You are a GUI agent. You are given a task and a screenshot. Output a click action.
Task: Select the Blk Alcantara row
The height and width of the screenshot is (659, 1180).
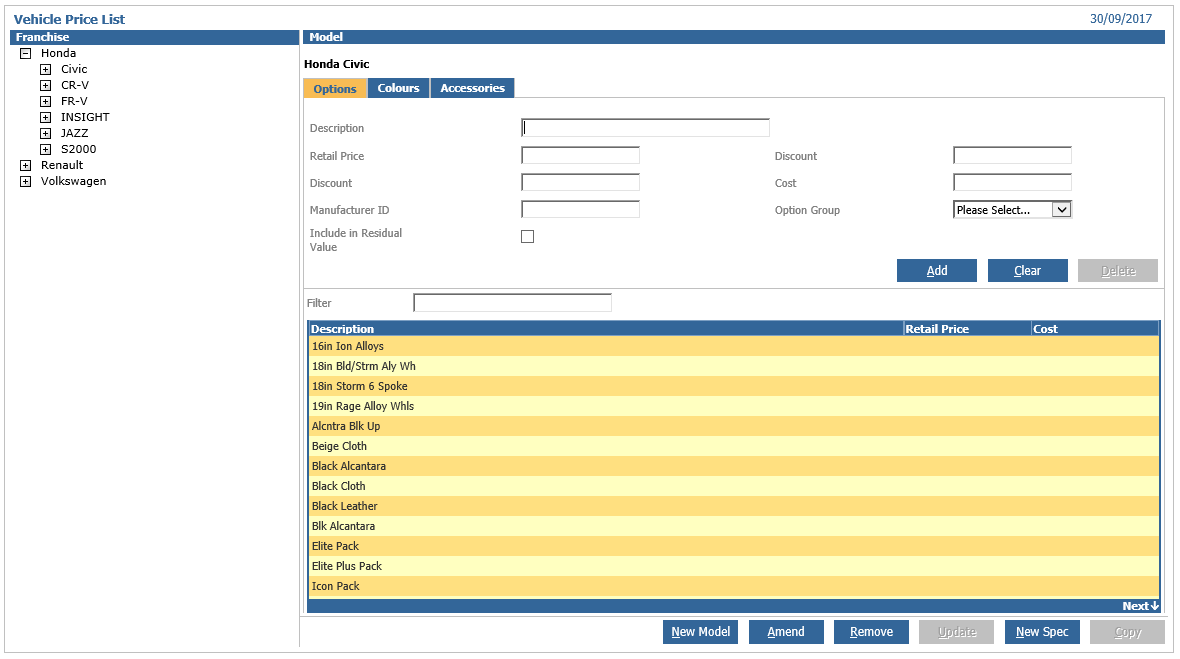coord(734,526)
